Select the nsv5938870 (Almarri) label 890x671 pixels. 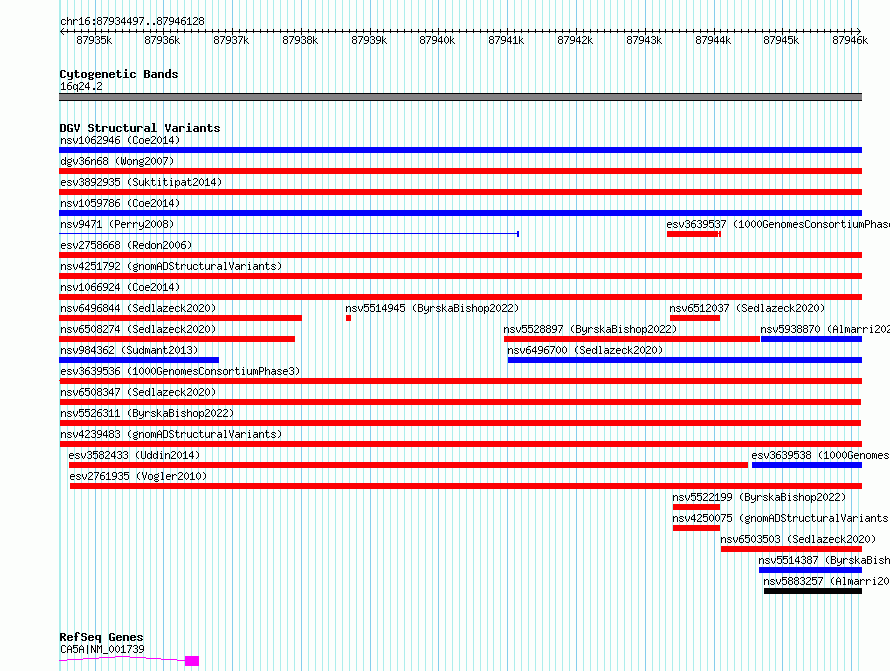point(825,329)
